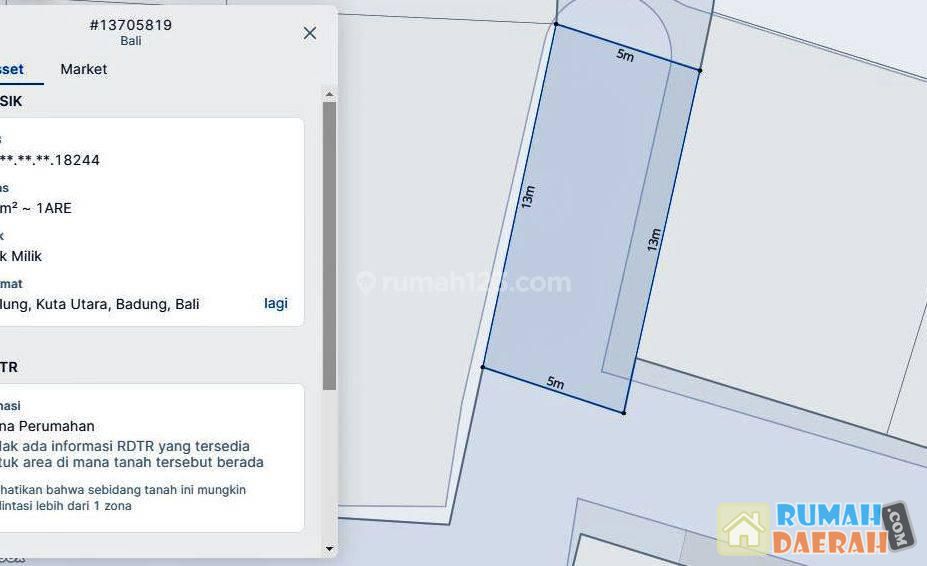Click the parcel's top-left corner vertex
927x566 pixels.
556,24
